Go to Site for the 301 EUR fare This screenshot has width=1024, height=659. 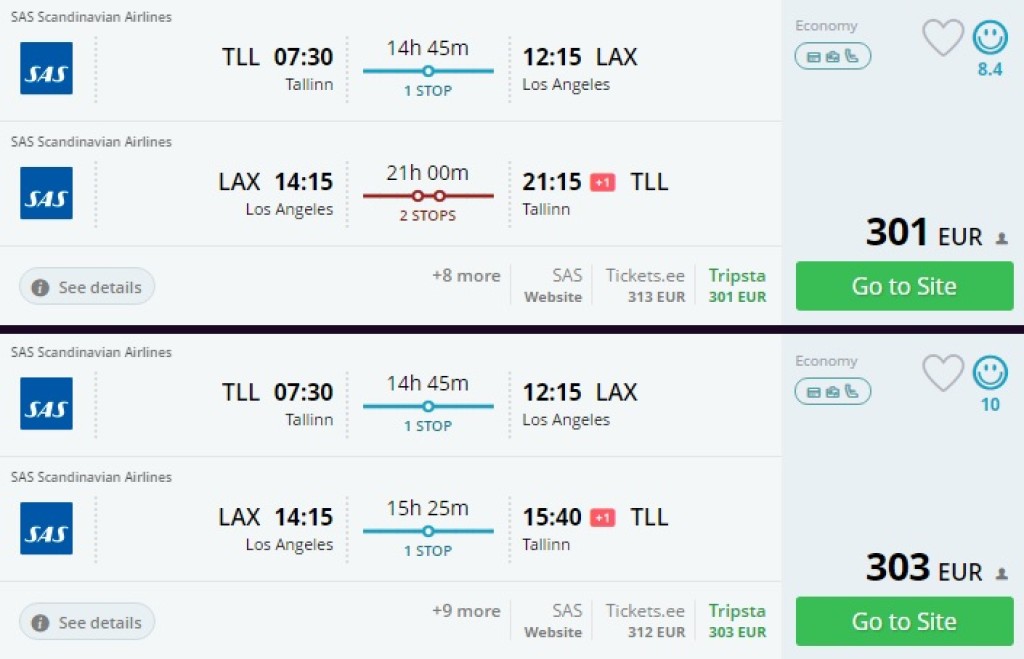coord(904,286)
